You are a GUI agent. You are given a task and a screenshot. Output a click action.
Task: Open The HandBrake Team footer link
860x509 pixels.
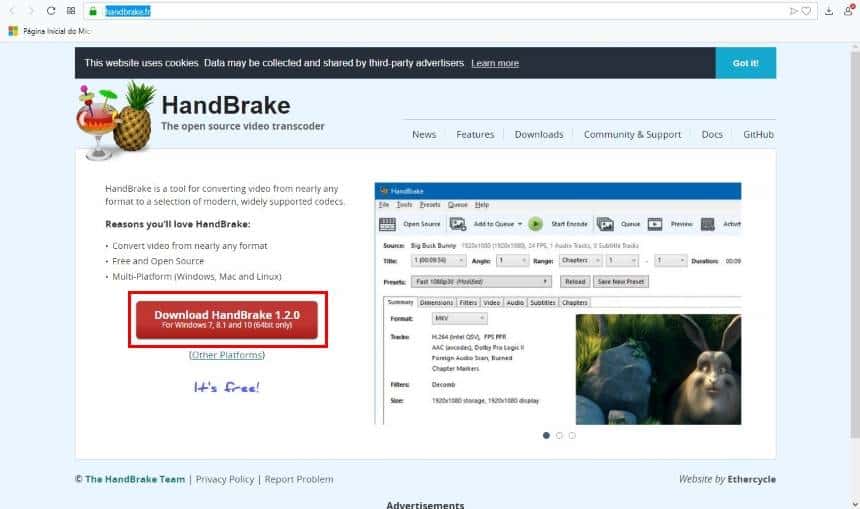pyautogui.click(x=135, y=479)
